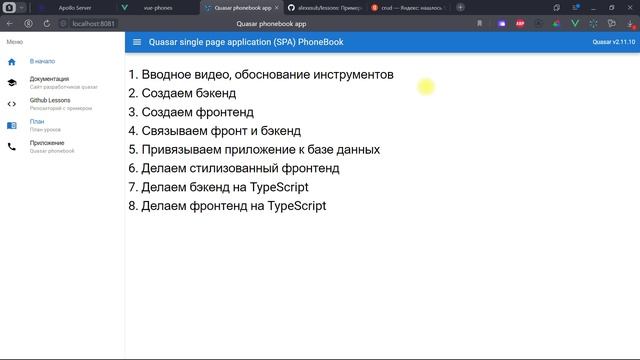Screen dimensions: 640x360
Task: Select line 5. Привязываем приложение к базе данных
Action: click(254, 150)
